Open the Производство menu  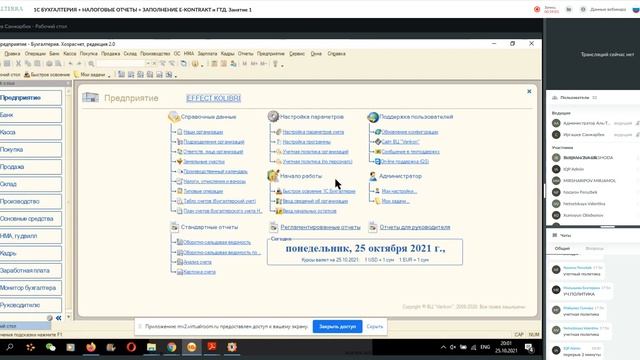[155, 53]
